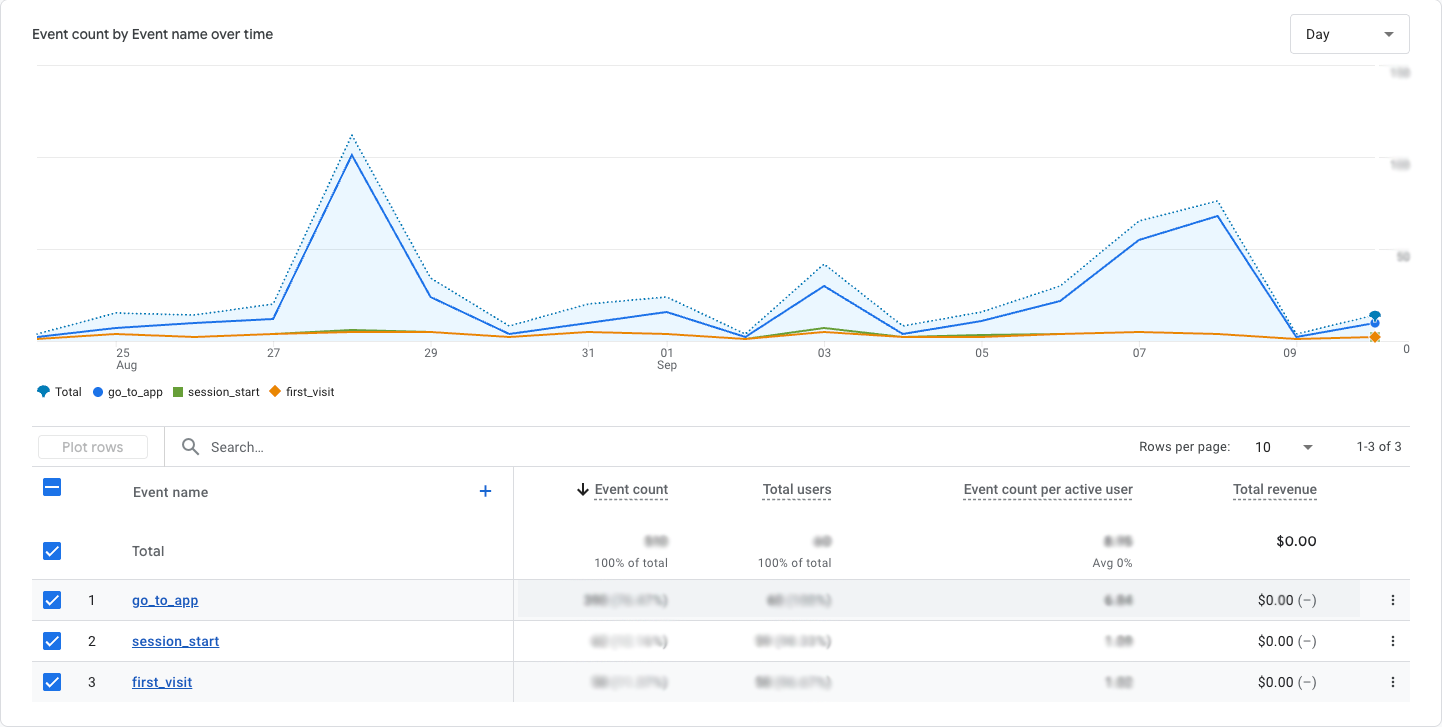The width and height of the screenshot is (1442, 727).
Task: Uncheck the session_start row checkbox
Action: pyautogui.click(x=52, y=640)
